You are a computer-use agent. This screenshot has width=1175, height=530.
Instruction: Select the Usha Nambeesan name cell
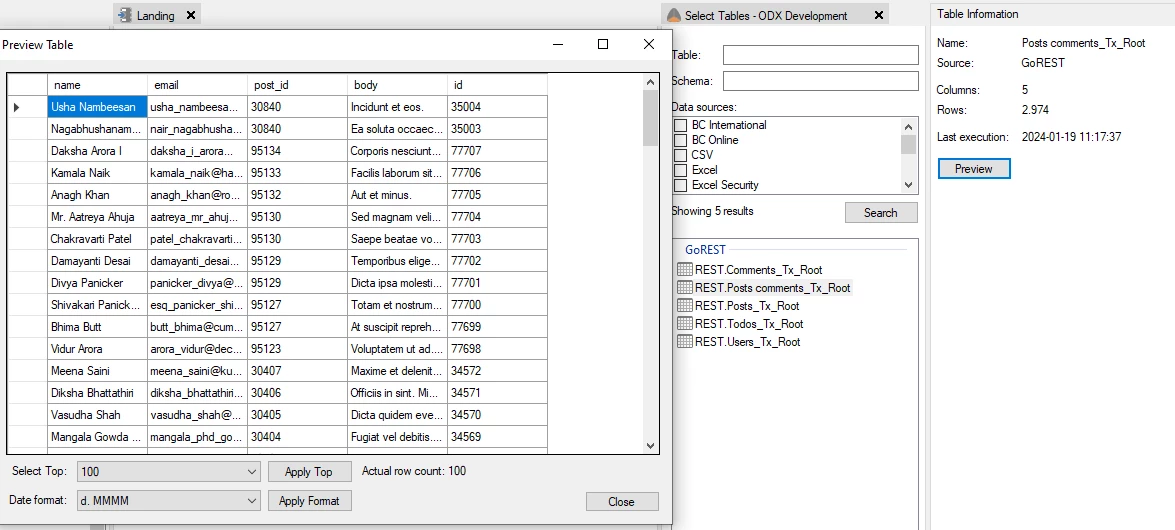[x=97, y=107]
